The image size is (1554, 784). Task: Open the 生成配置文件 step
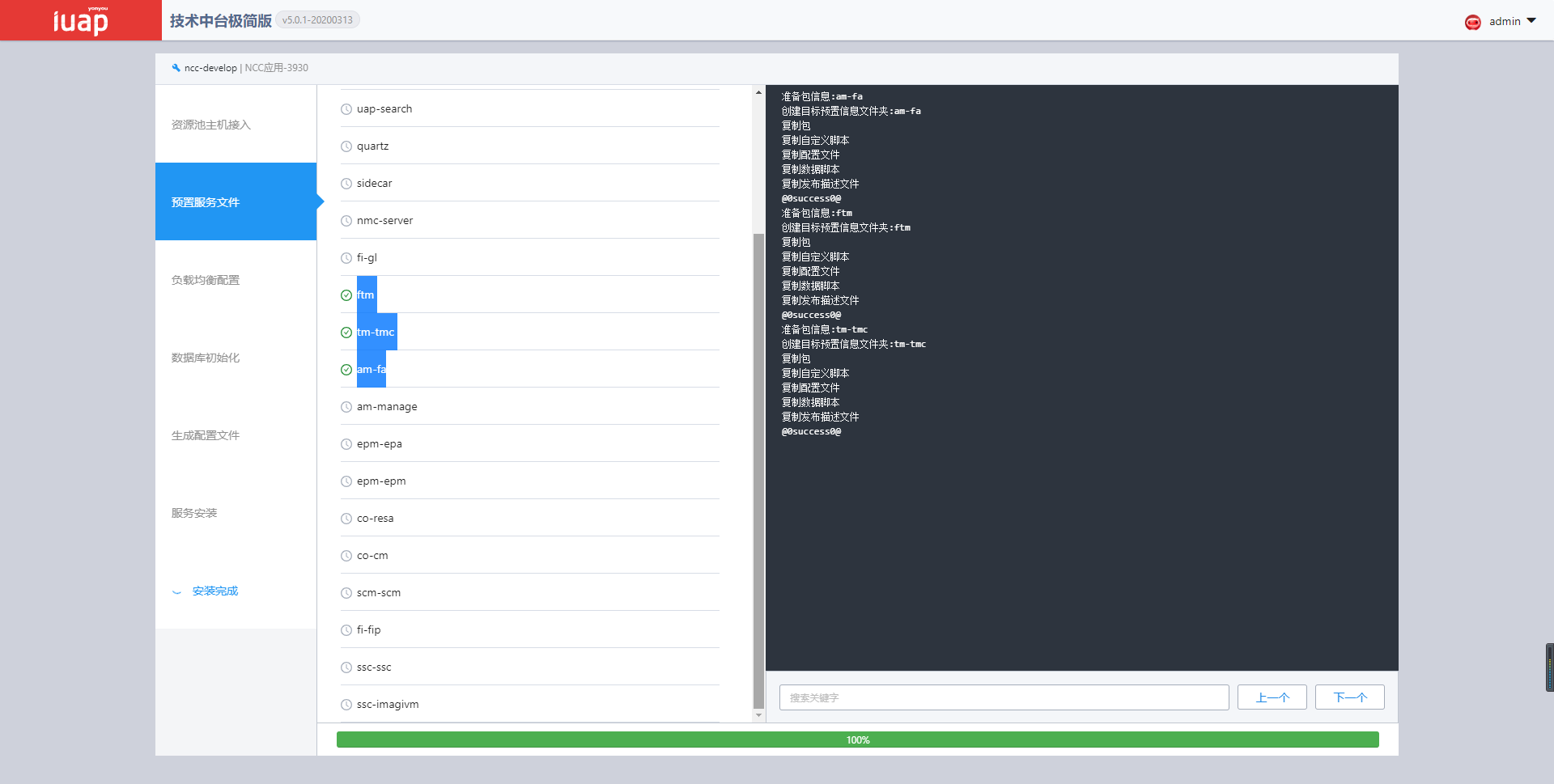click(236, 435)
